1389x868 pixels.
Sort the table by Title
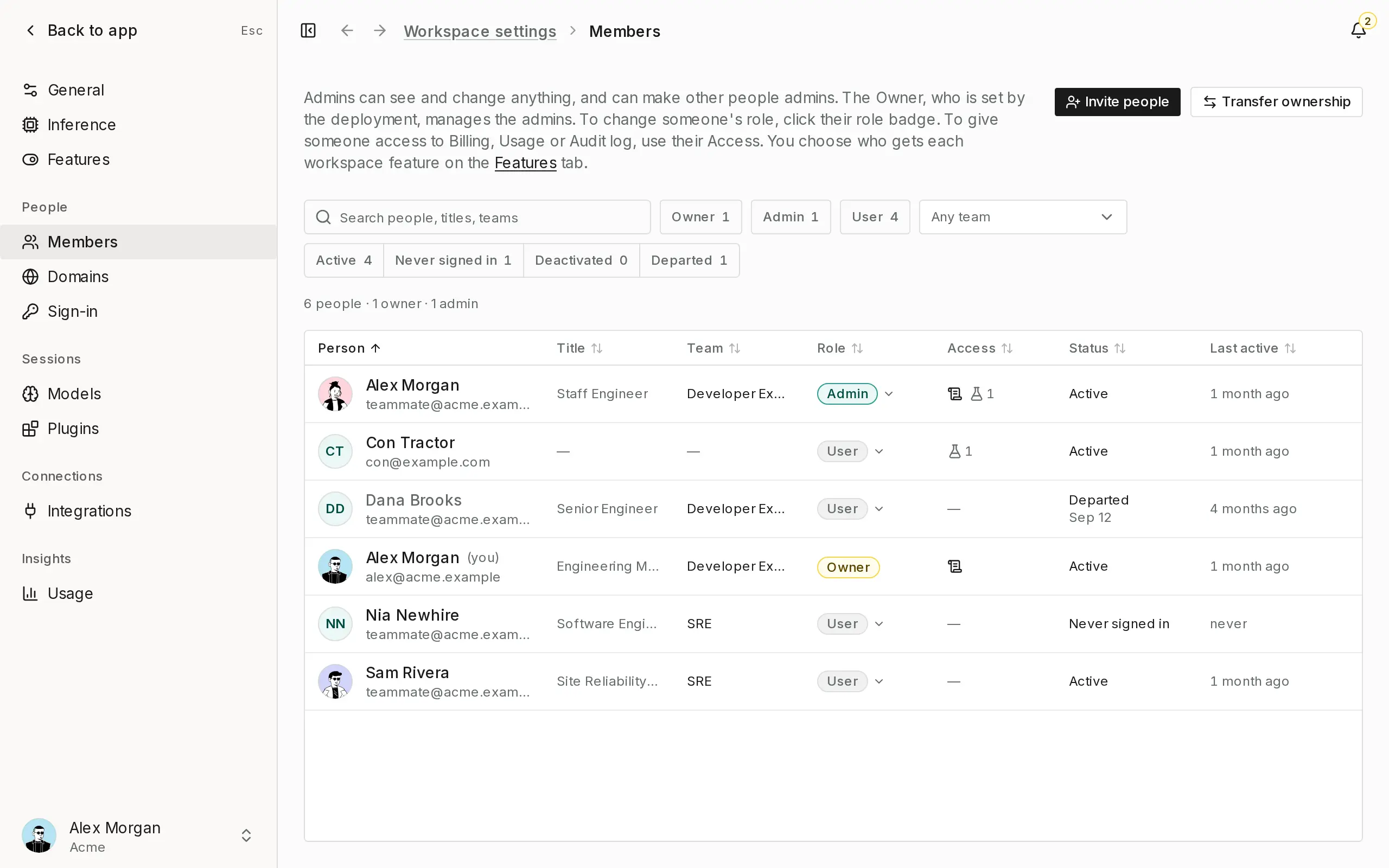pos(579,348)
